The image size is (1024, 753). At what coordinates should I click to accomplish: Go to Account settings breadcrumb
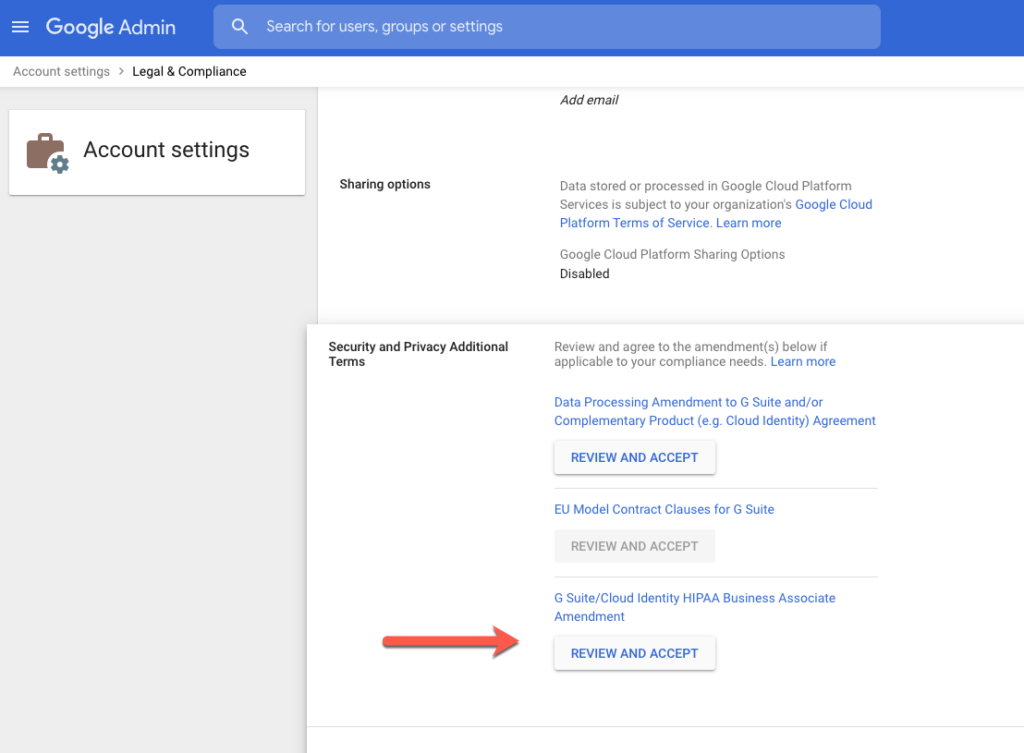pos(61,72)
